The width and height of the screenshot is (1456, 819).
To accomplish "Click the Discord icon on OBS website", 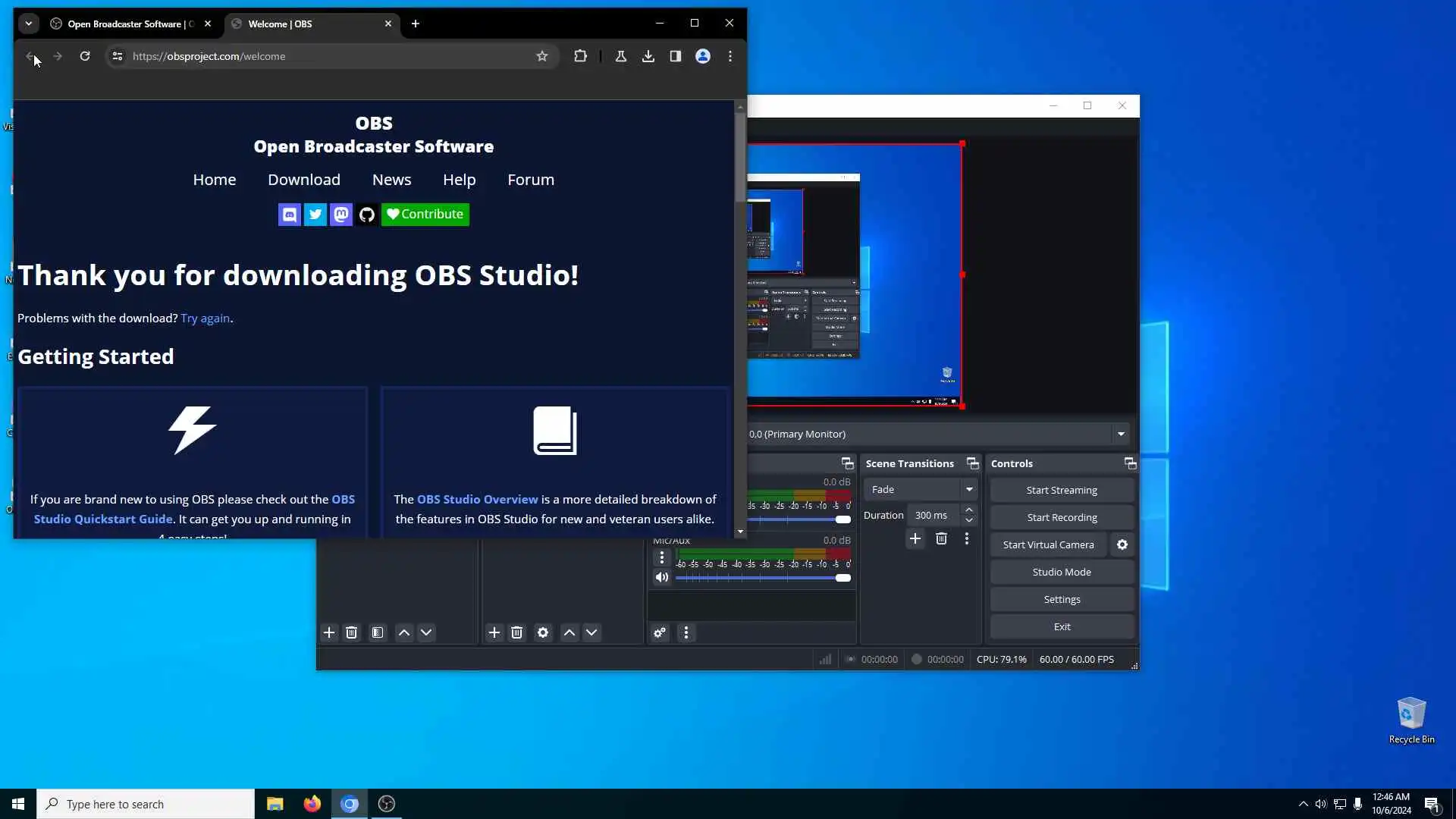I will point(290,215).
